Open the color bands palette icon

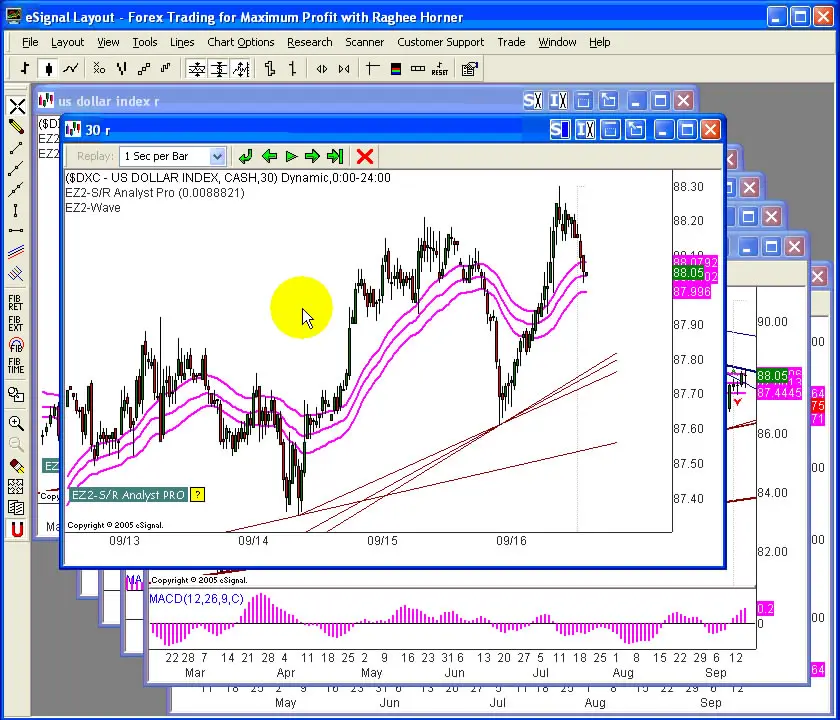pyautogui.click(x=396, y=69)
